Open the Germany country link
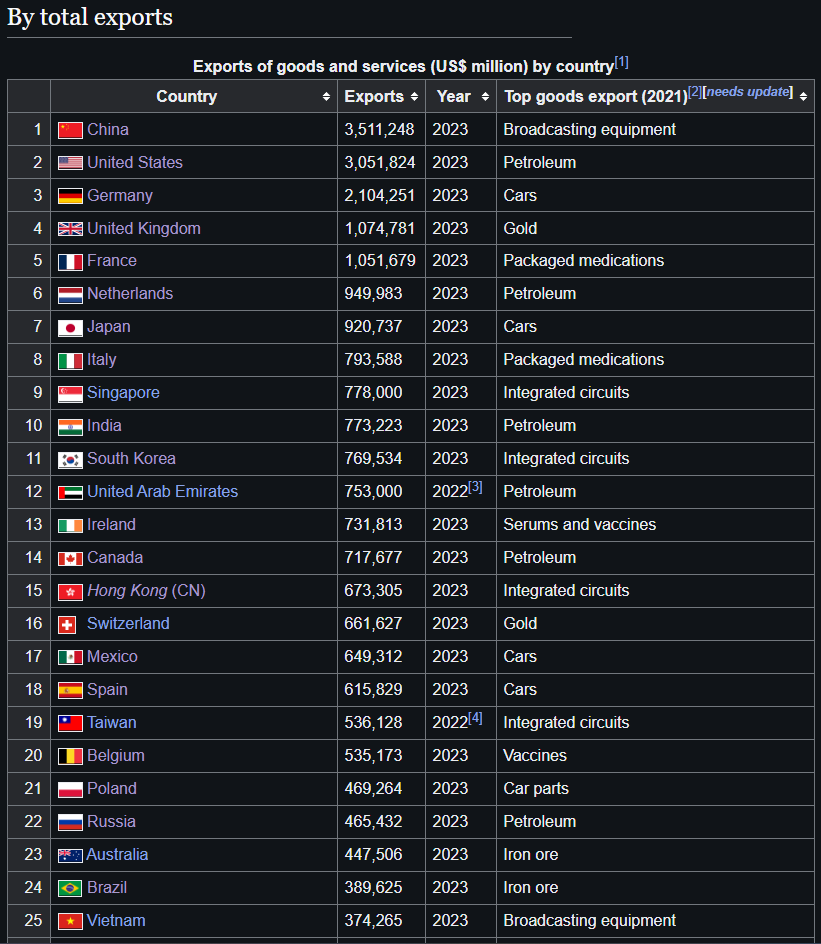Viewport: 821px width, 944px height. [120, 196]
